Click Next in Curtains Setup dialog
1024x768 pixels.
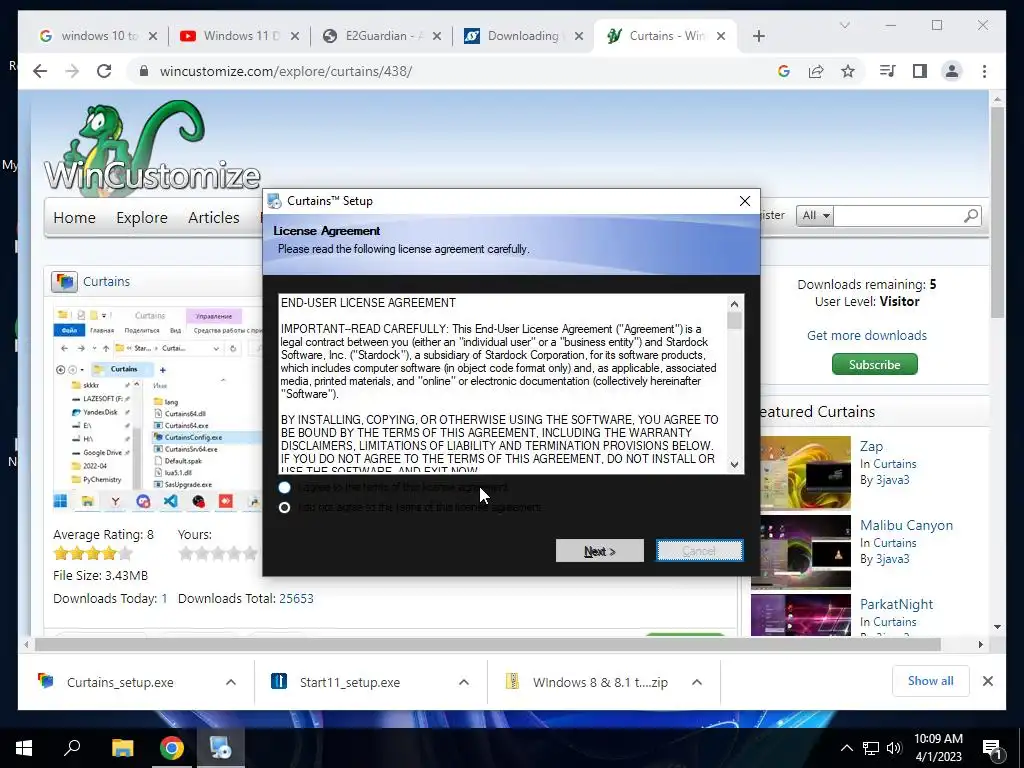tap(600, 551)
